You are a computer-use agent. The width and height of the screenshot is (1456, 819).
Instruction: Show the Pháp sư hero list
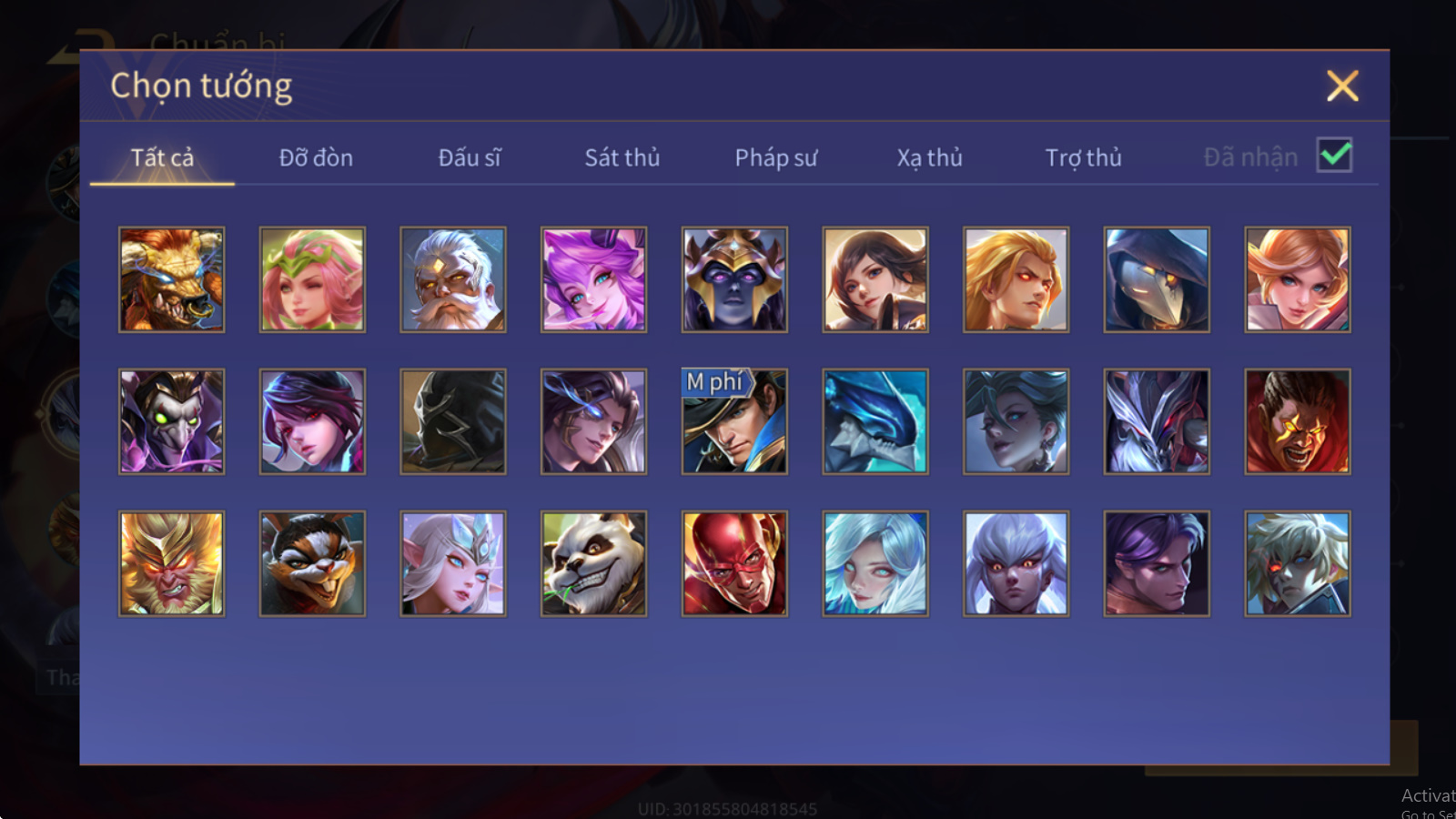pos(776,157)
